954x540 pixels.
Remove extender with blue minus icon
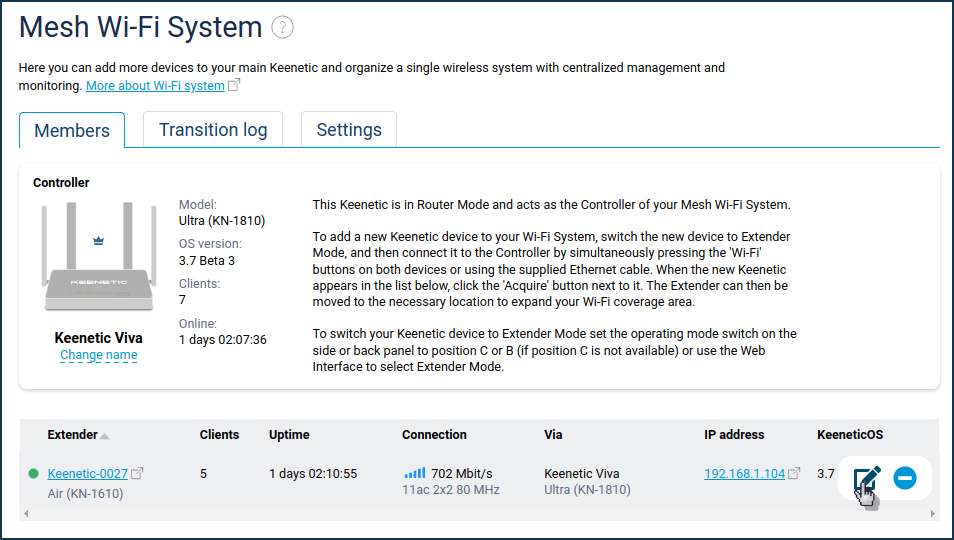click(905, 478)
